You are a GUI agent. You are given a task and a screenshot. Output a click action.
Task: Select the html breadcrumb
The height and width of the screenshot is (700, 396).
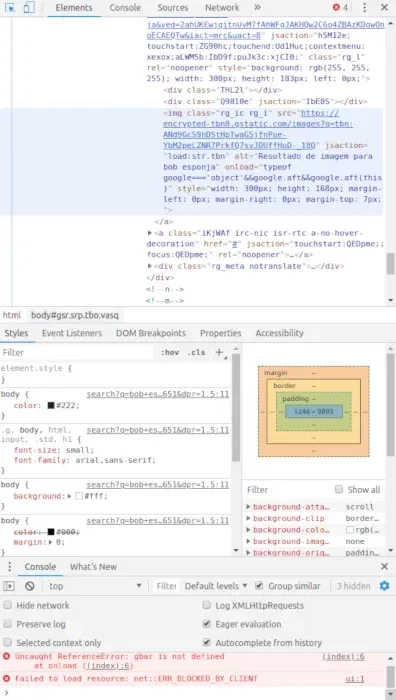(x=12, y=315)
